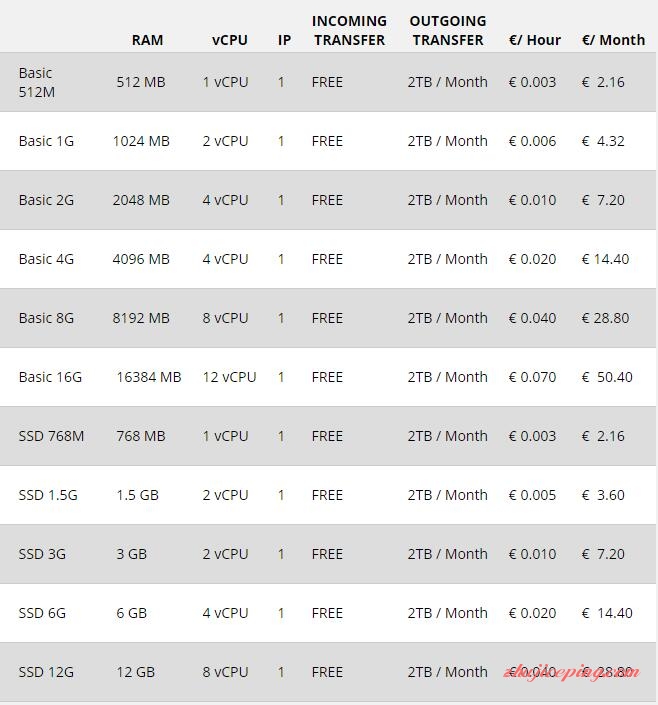Click the 16384 MB RAM value
Screen dimensions: 658x705
[149, 377]
